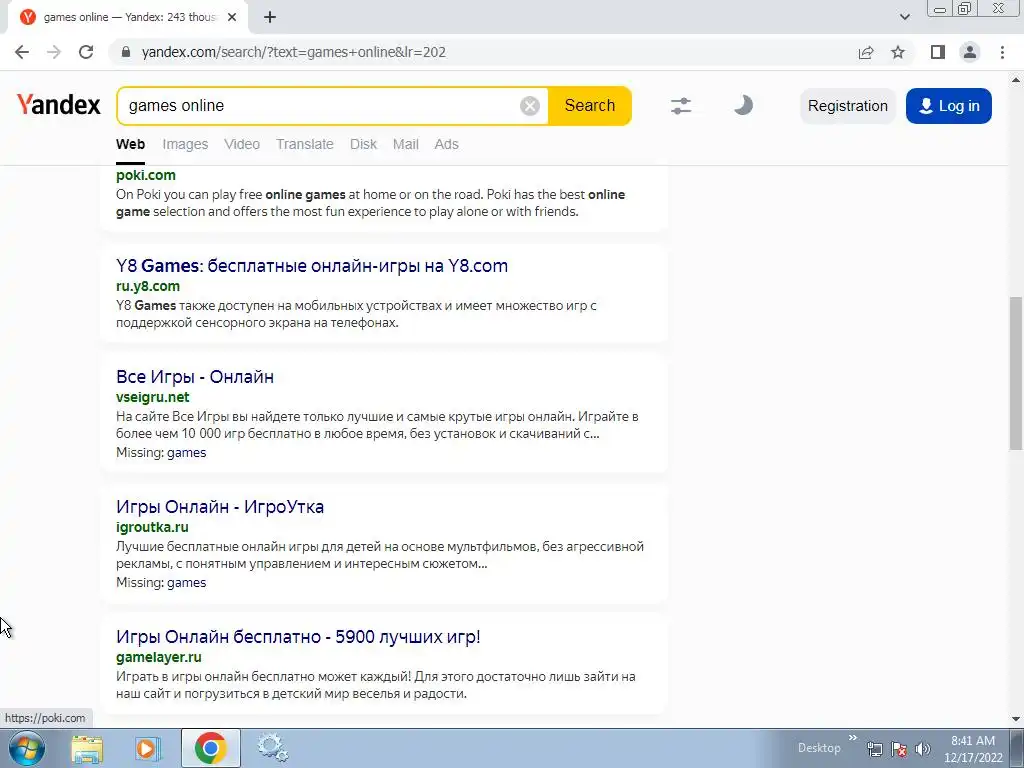The image size is (1024, 768).
Task: Go to the Yandex logo home
Action: click(59, 104)
